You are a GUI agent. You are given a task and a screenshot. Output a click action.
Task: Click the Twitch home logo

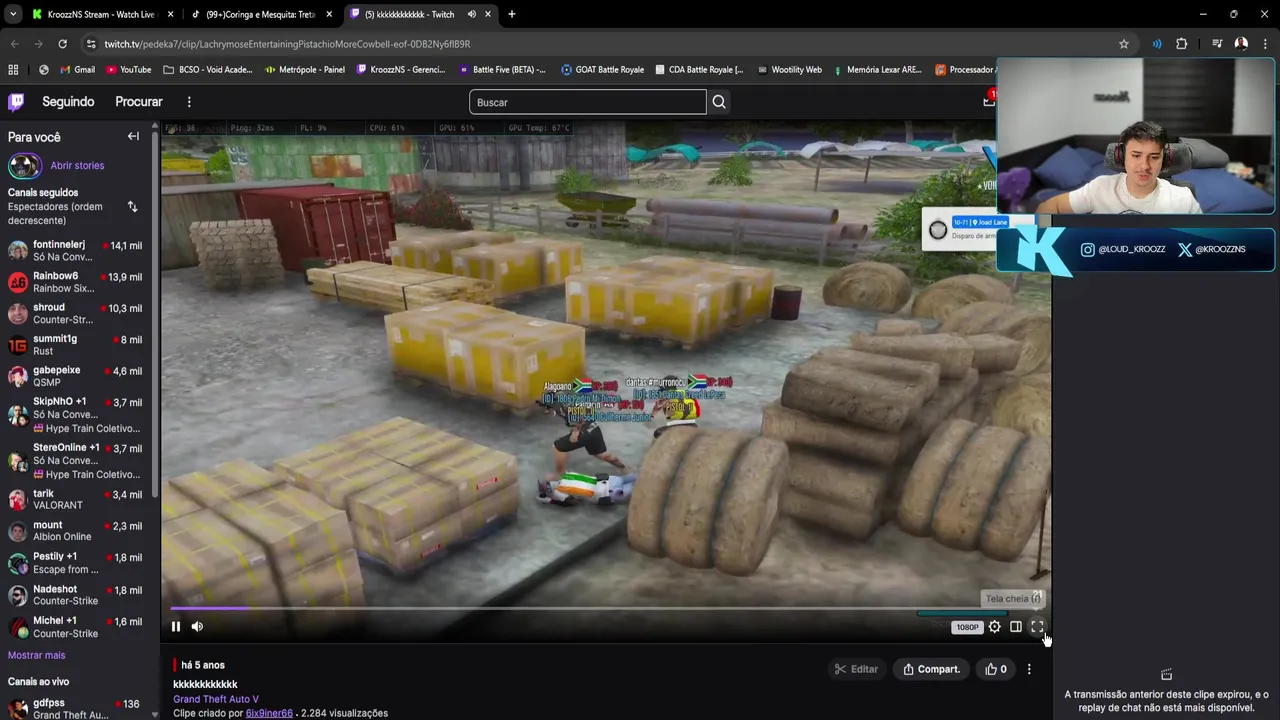click(16, 102)
